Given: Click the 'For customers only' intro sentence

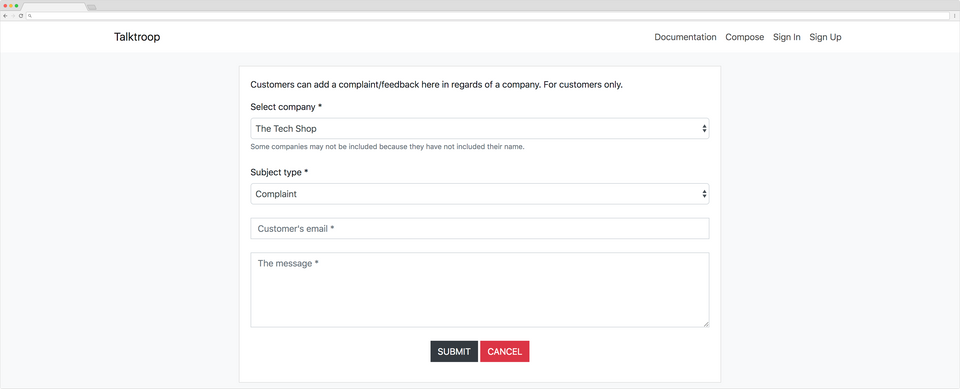Looking at the screenshot, I should click(x=583, y=85).
